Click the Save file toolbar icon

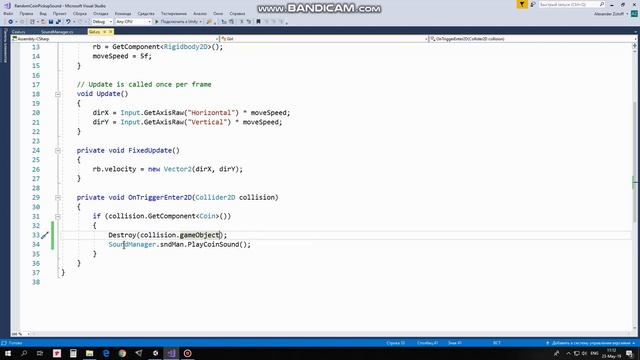(x=51, y=22)
